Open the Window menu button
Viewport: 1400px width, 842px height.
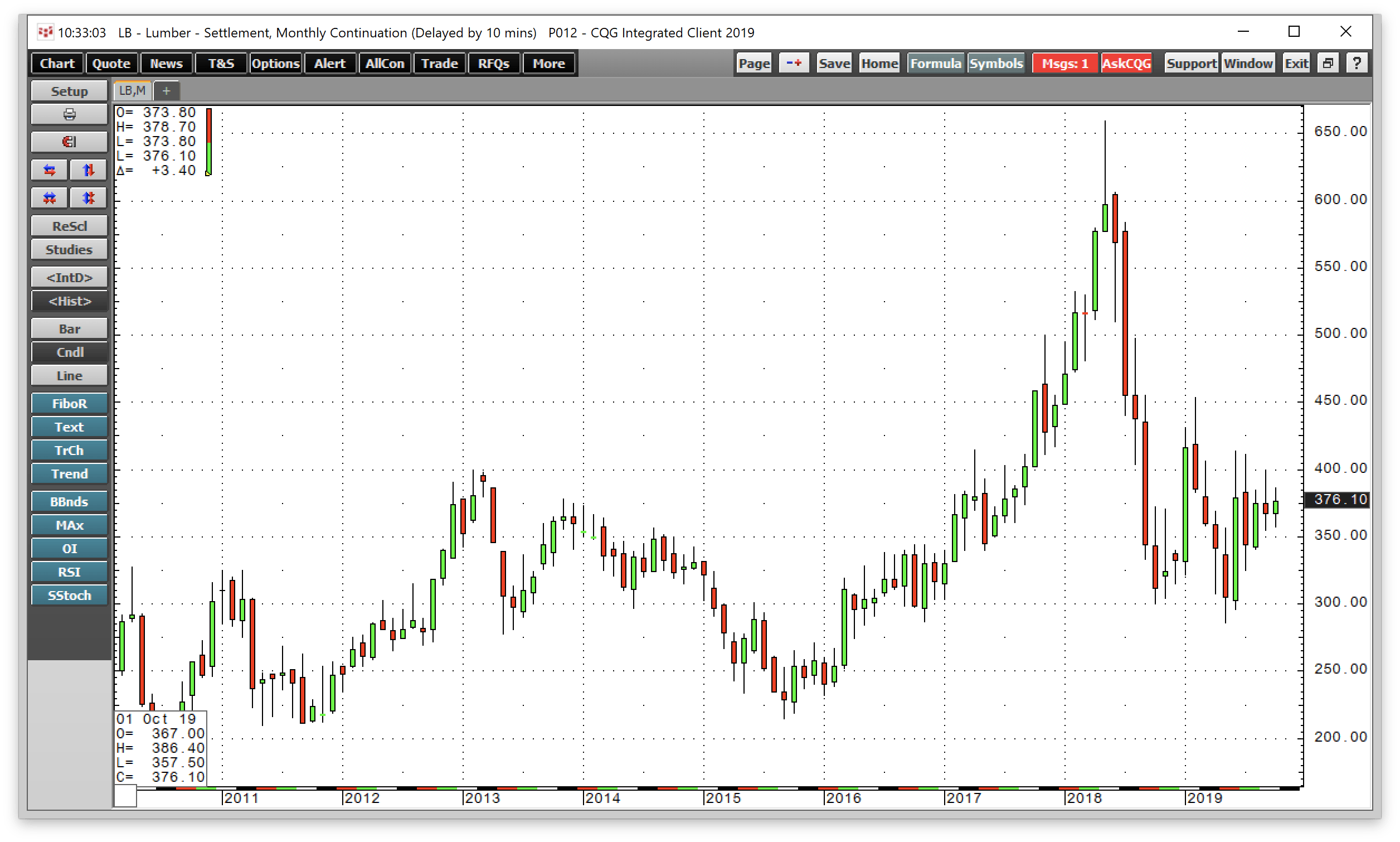1248,63
